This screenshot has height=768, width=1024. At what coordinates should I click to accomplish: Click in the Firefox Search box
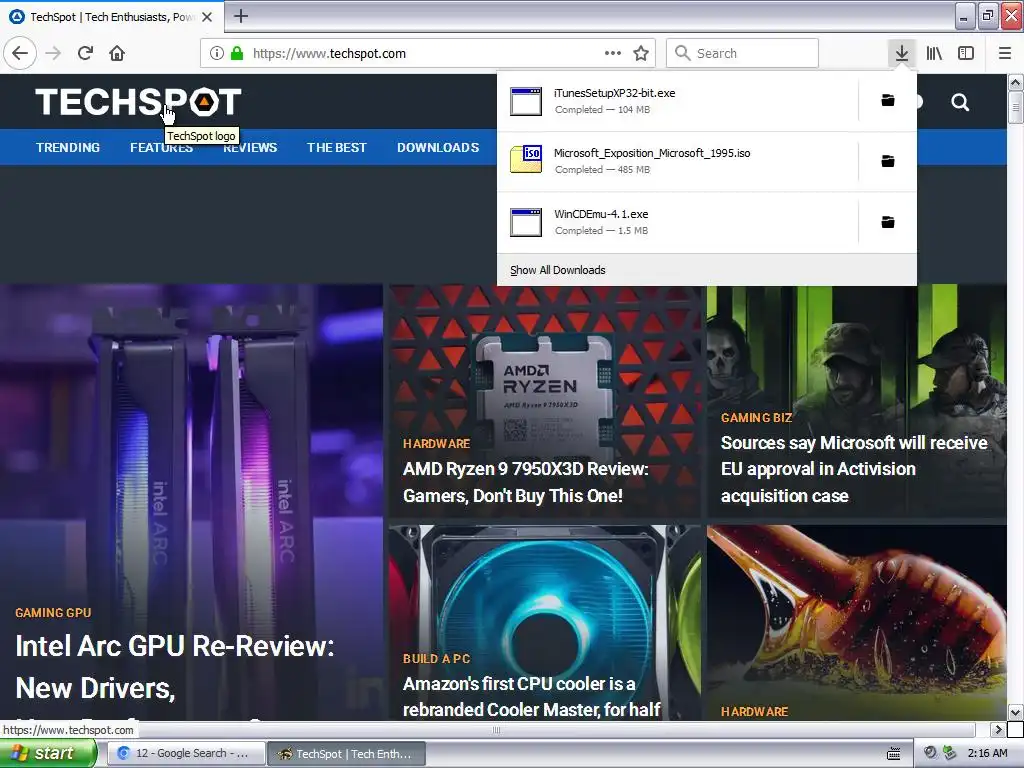pos(743,53)
